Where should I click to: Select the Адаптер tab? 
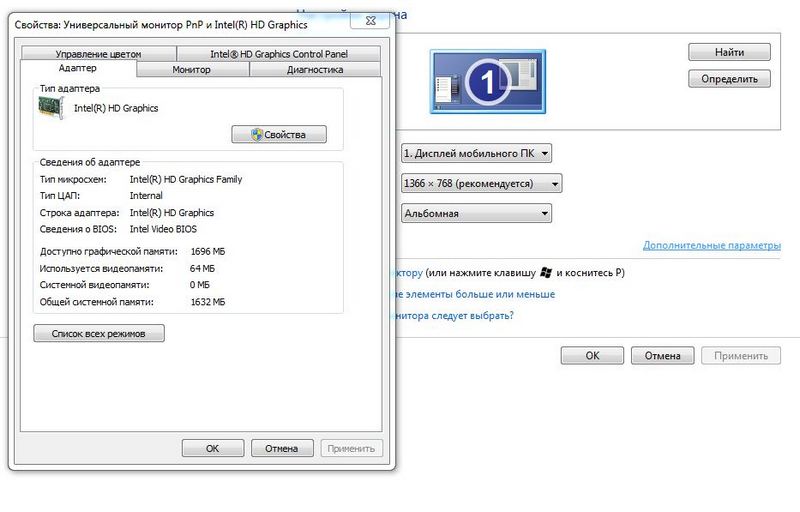pyautogui.click(x=78, y=69)
